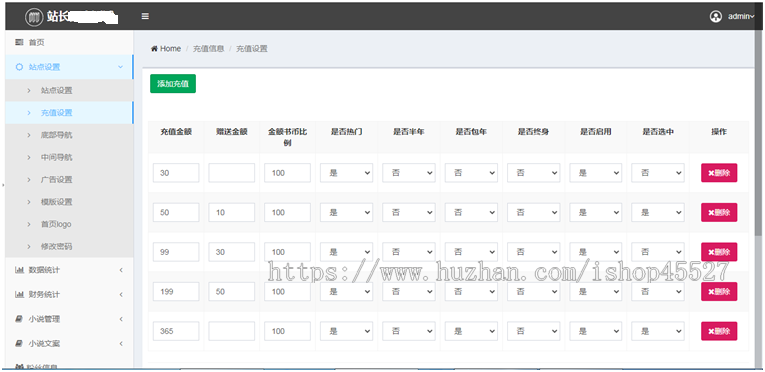Screen dimensions: 765x372
Task: Expand the 小说管理 menu
Action: 69,319
